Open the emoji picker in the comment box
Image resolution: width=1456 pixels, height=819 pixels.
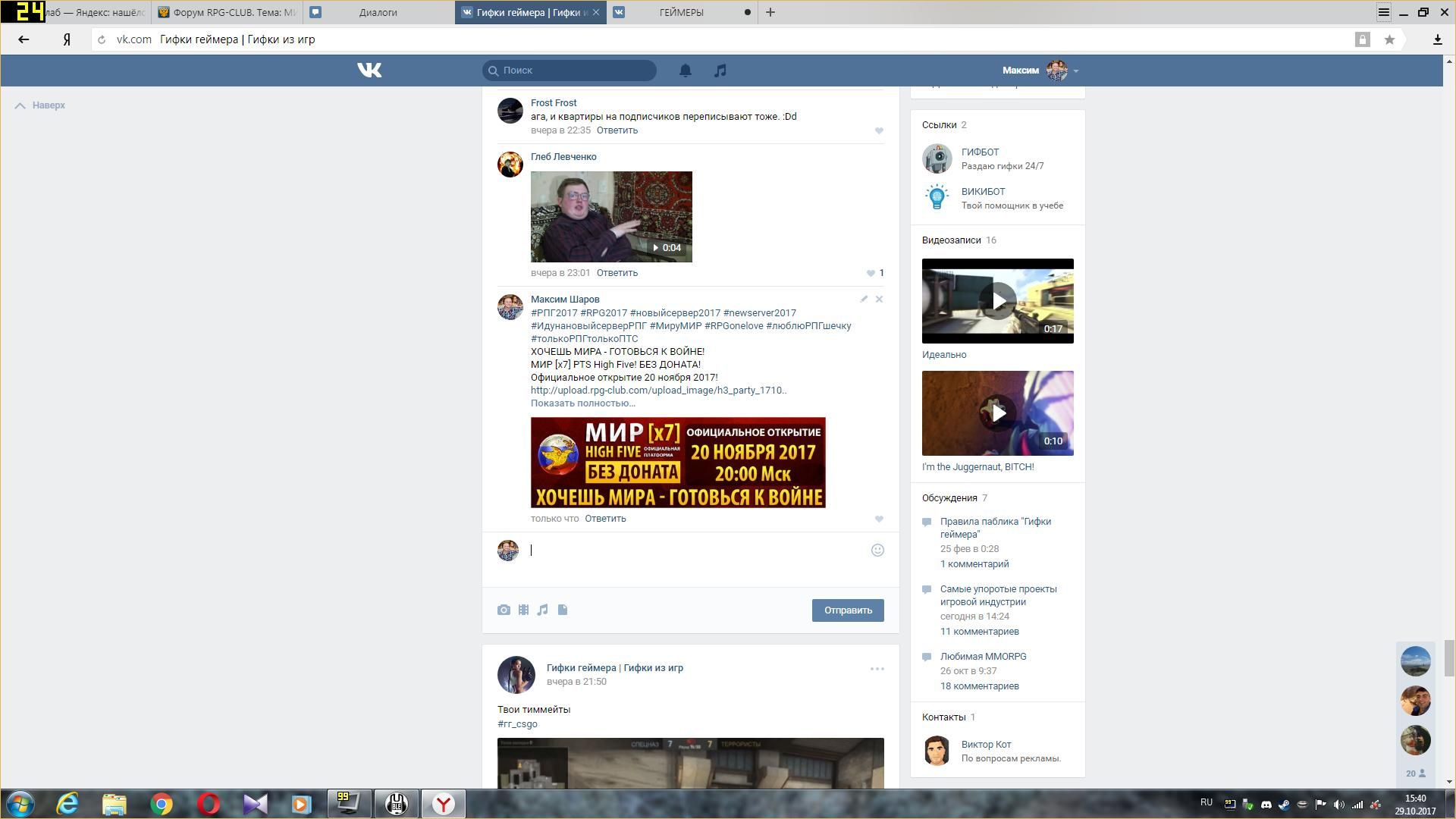(877, 551)
